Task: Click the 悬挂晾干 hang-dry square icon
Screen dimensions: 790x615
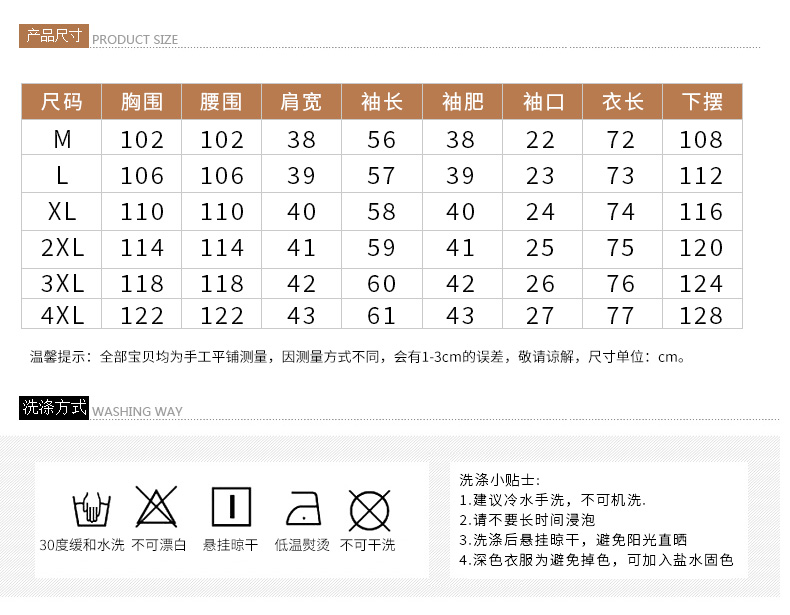Action: click(231, 506)
